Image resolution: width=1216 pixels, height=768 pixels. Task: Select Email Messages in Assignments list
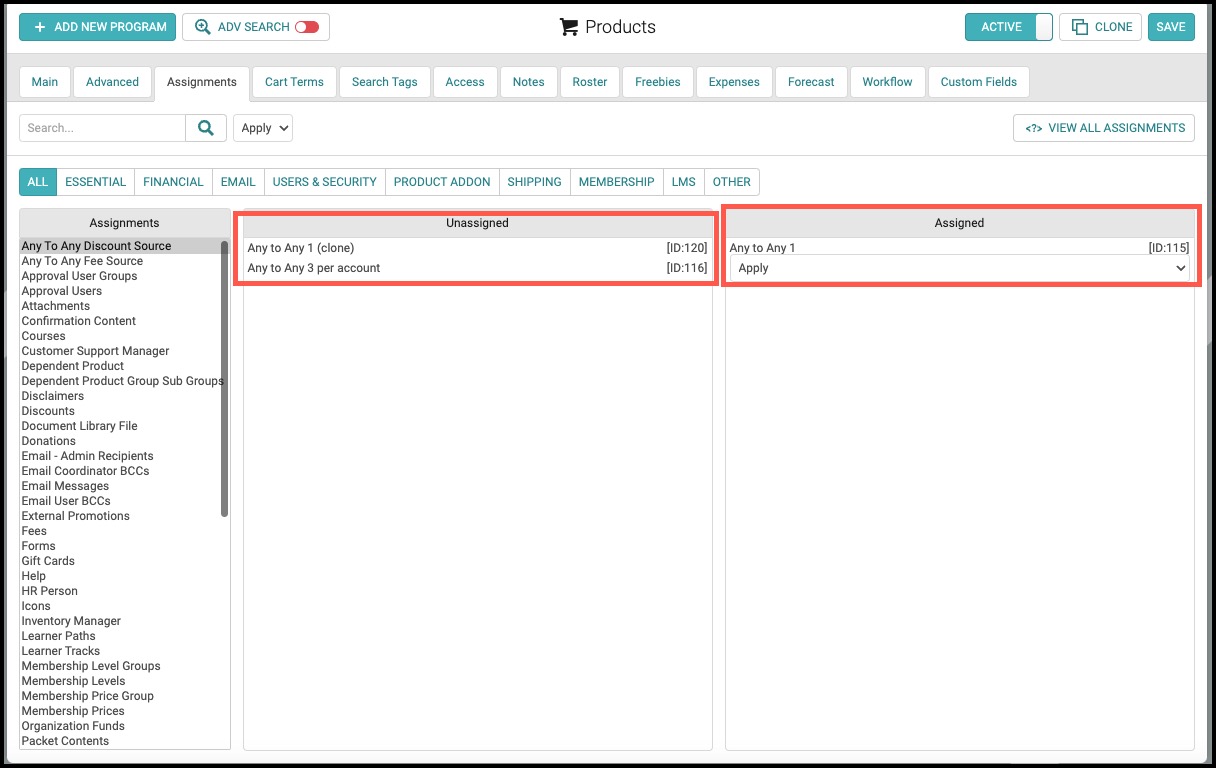click(x=66, y=486)
